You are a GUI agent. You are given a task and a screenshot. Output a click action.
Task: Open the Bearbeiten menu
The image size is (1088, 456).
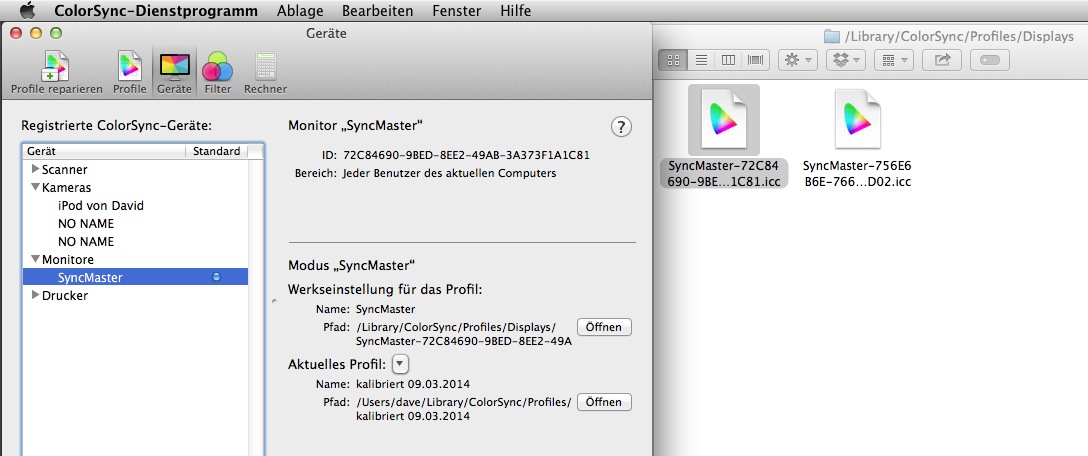pos(377,11)
